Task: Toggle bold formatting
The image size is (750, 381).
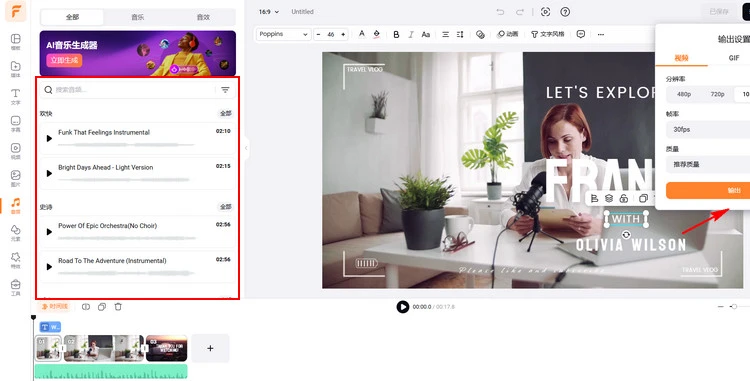Action: (396, 34)
